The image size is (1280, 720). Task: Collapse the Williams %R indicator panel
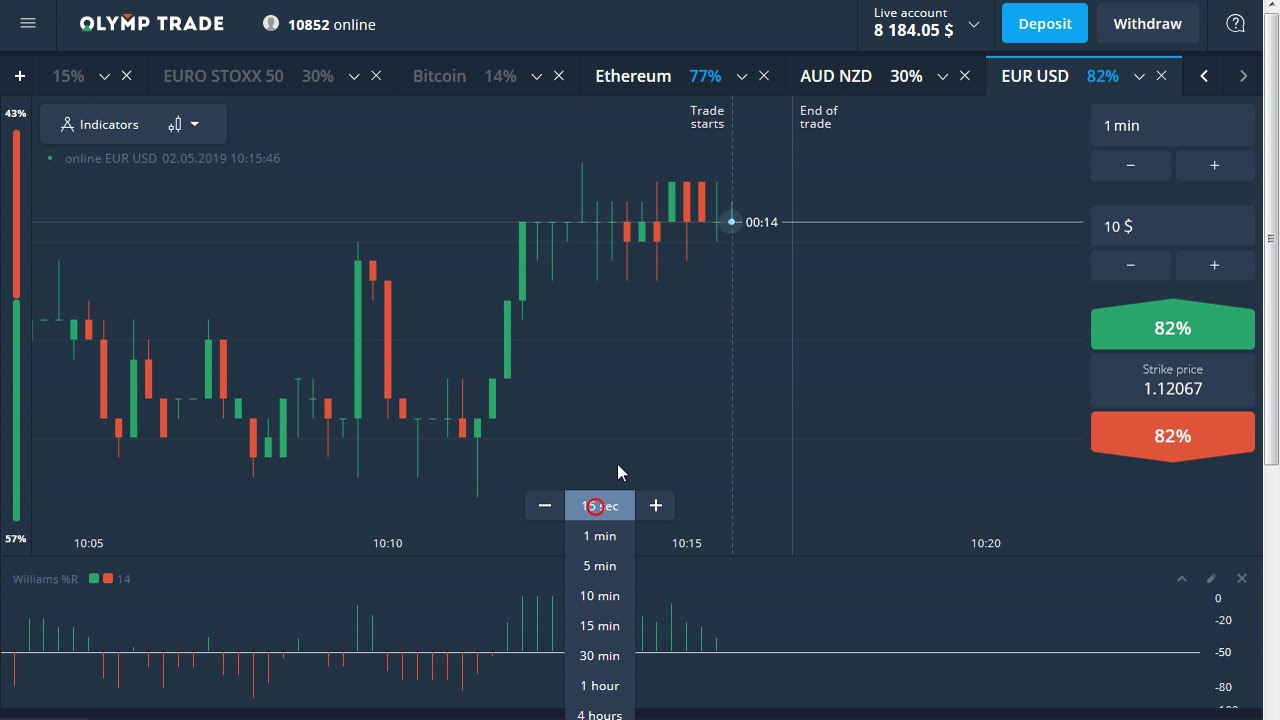(x=1181, y=579)
